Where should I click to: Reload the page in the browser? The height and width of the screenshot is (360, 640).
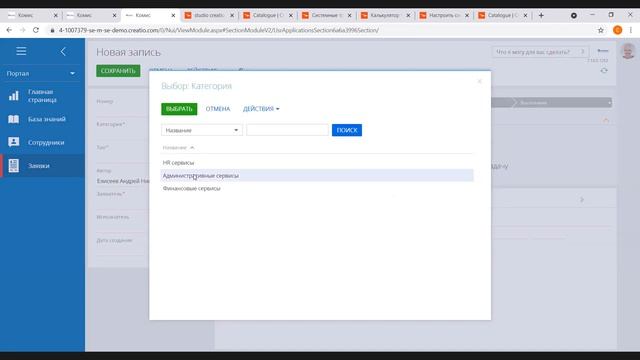tap(36, 30)
